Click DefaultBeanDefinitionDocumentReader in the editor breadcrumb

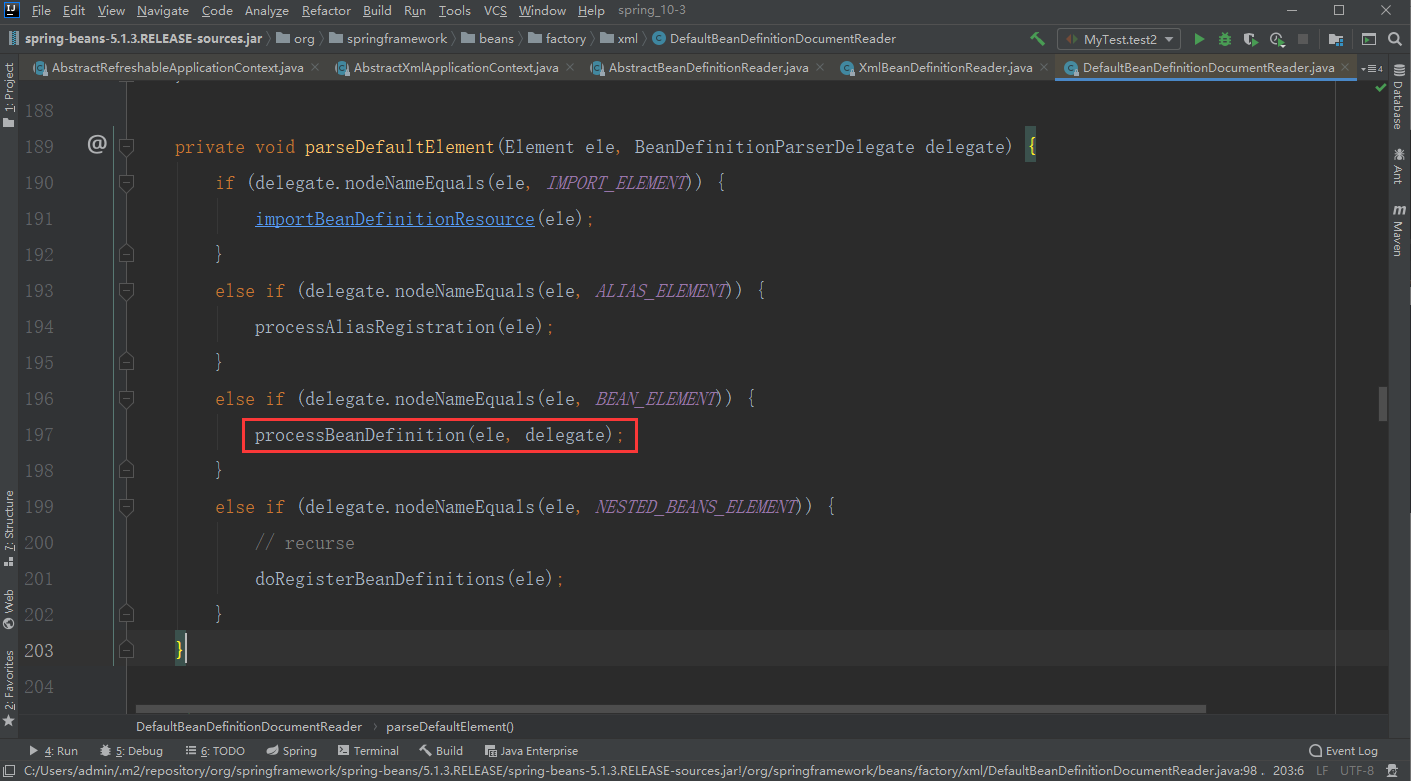coord(249,727)
